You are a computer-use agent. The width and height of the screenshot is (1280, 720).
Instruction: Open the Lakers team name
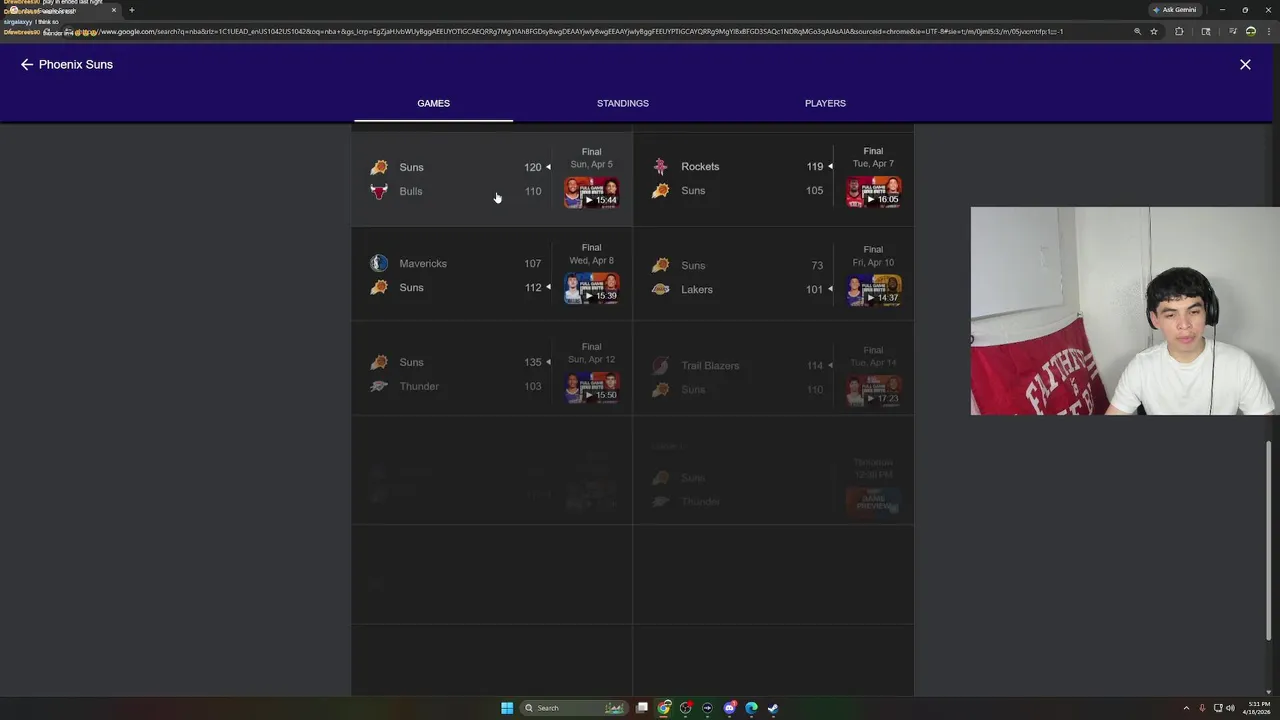coord(697,289)
